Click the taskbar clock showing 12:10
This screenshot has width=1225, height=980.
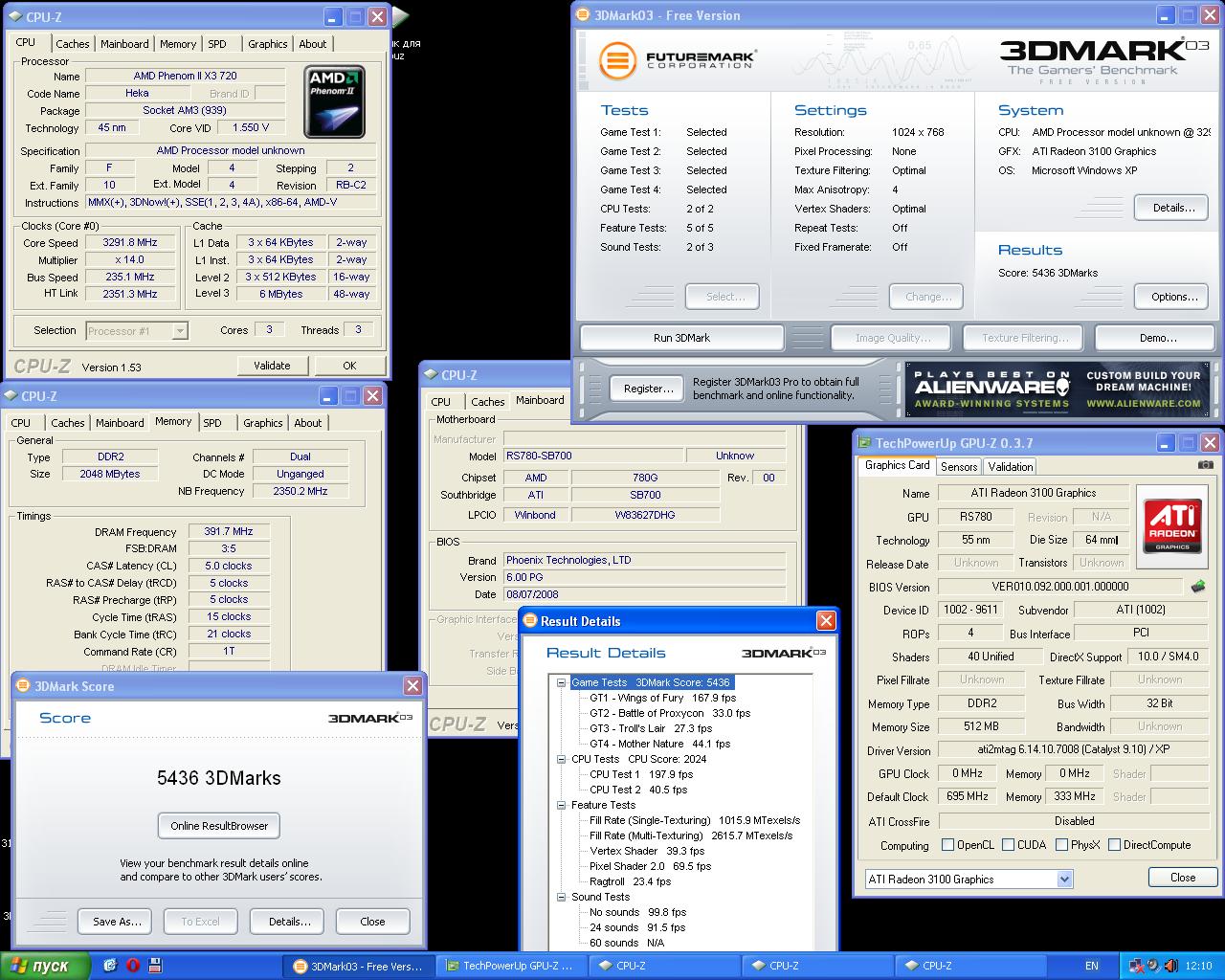(1198, 966)
